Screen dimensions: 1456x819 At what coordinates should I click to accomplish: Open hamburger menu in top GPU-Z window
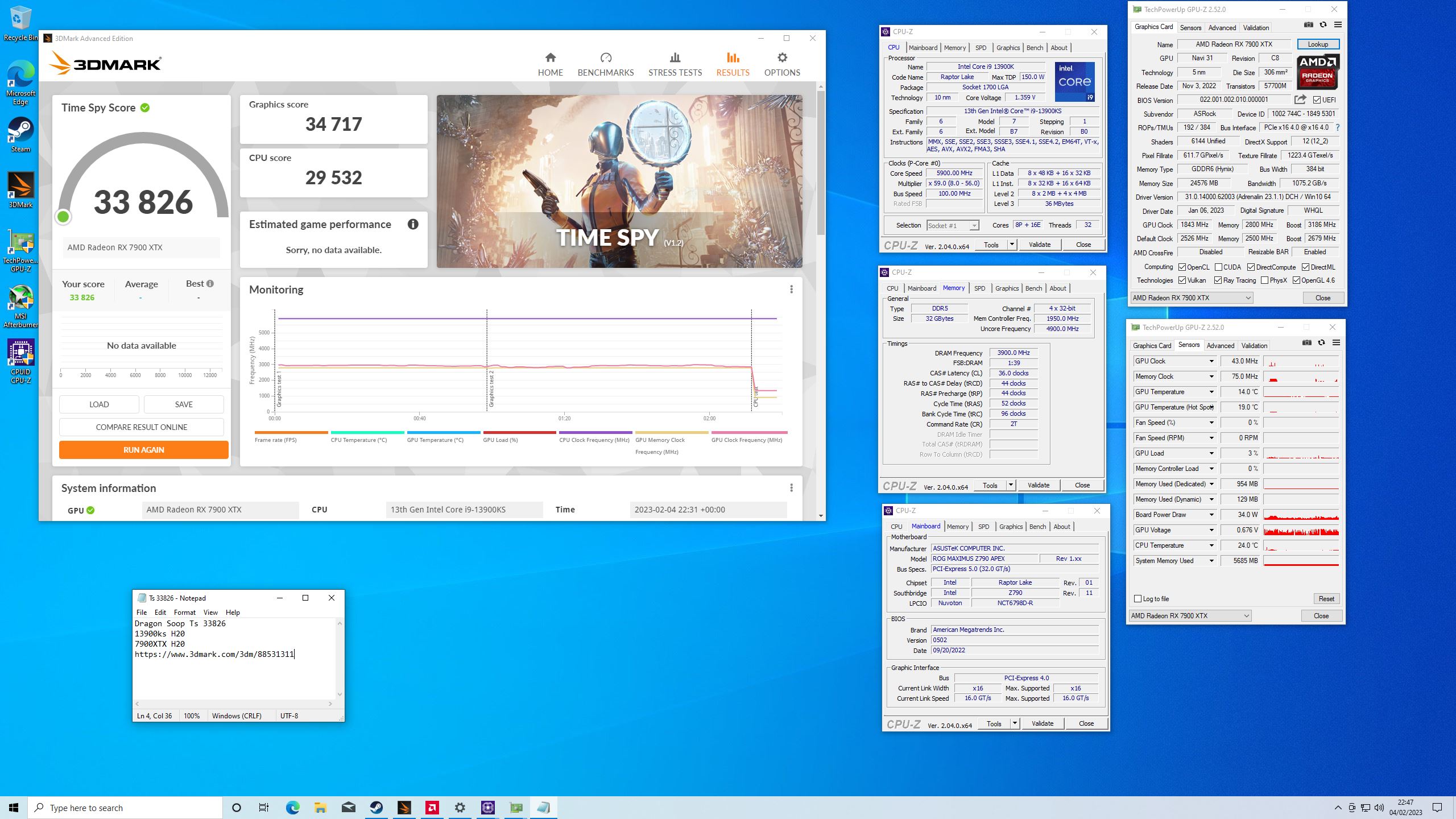tap(1338, 25)
